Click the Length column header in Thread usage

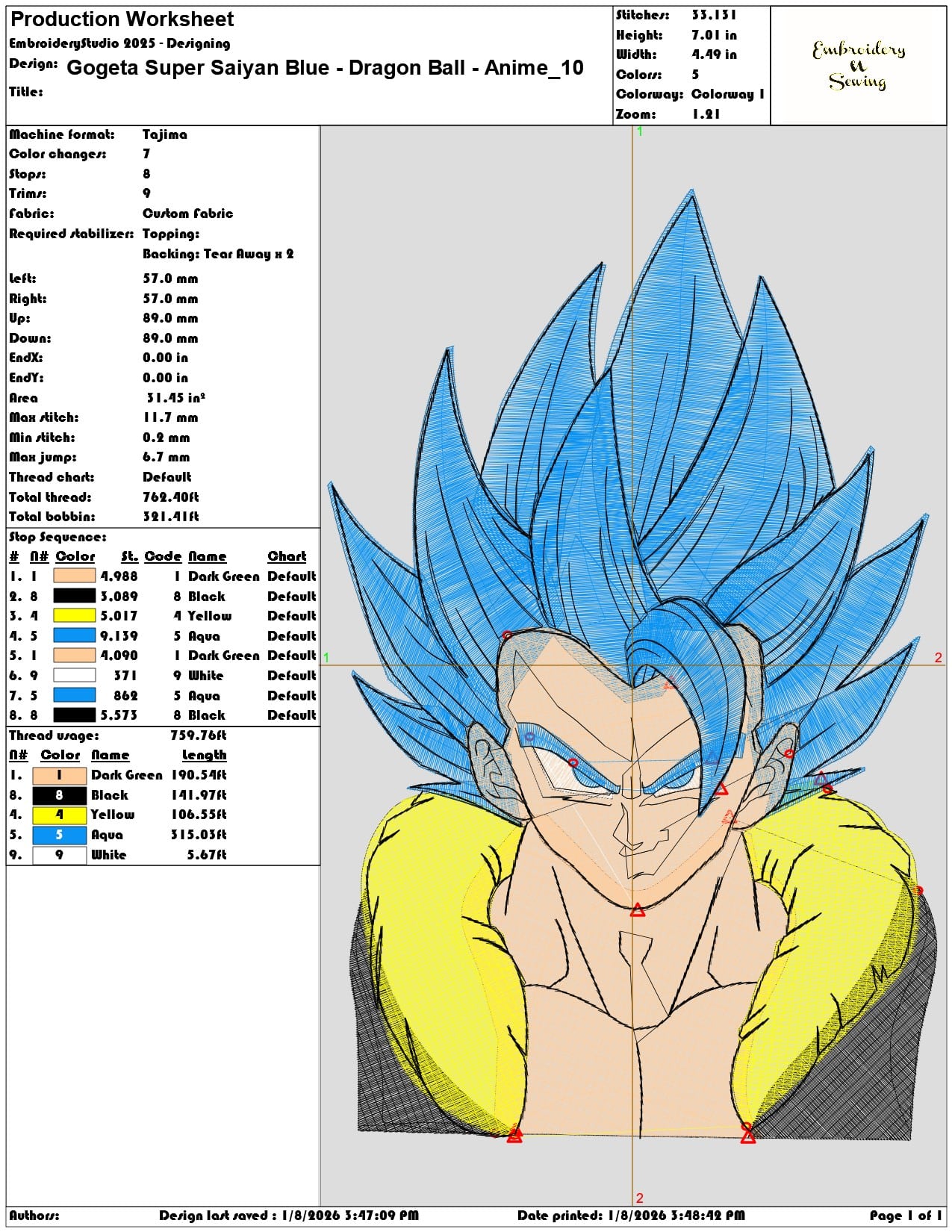204,756
